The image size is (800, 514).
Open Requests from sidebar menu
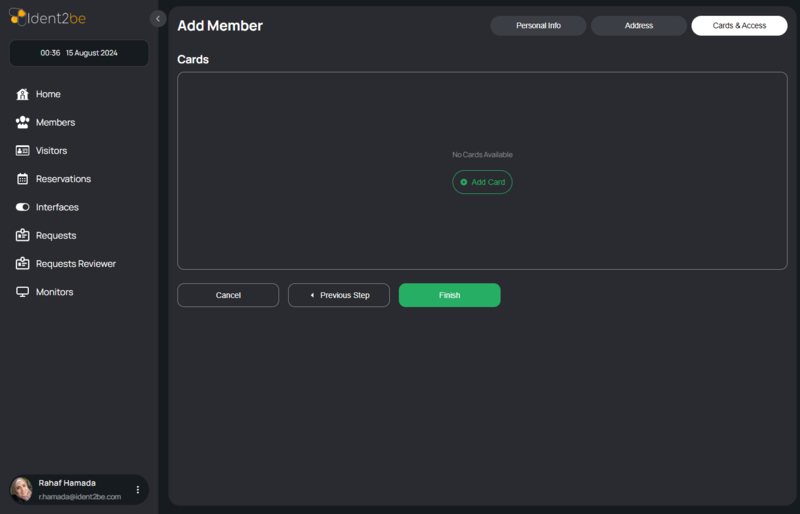(x=56, y=236)
